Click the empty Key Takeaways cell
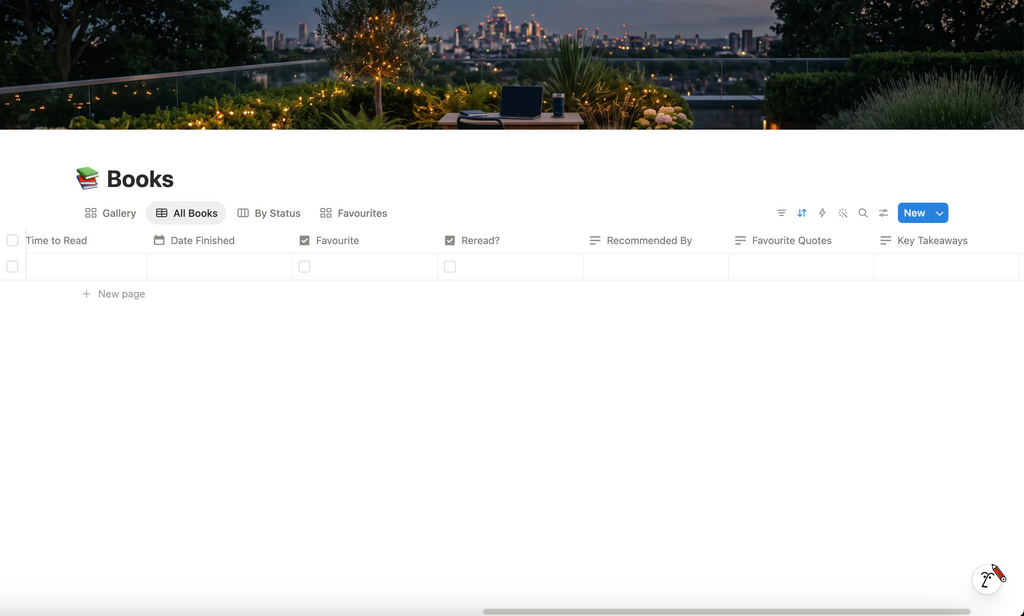The height and width of the screenshot is (616, 1024). point(946,267)
